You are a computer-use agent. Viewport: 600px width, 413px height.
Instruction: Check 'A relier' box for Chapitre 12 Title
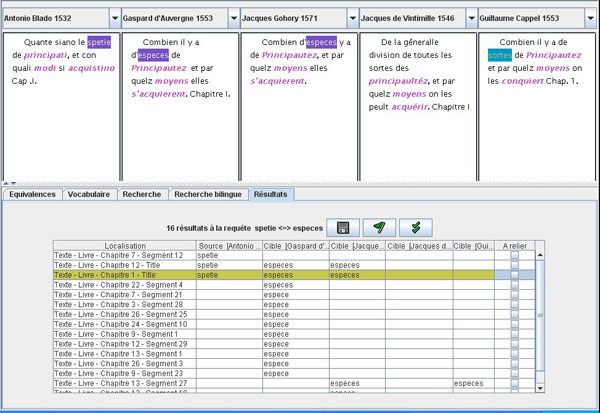point(515,265)
